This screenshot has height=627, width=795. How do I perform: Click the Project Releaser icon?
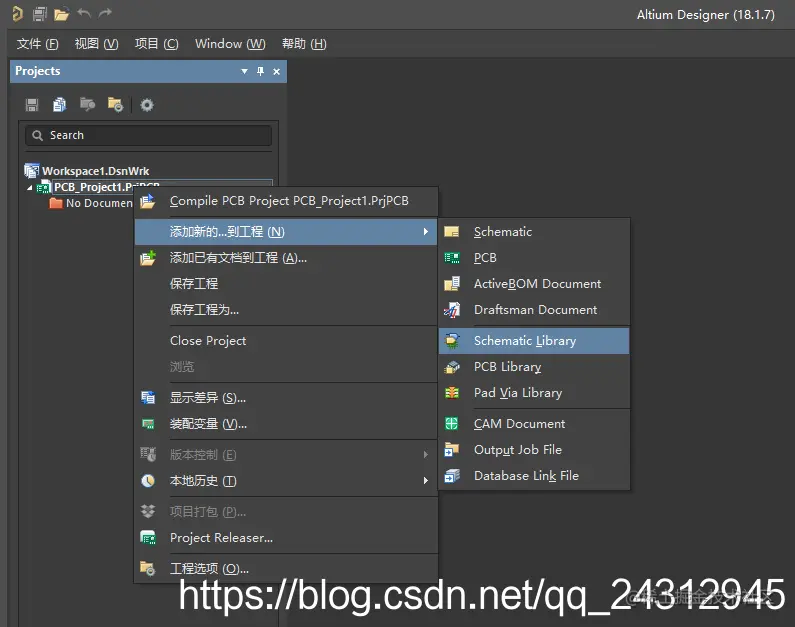[x=148, y=538]
